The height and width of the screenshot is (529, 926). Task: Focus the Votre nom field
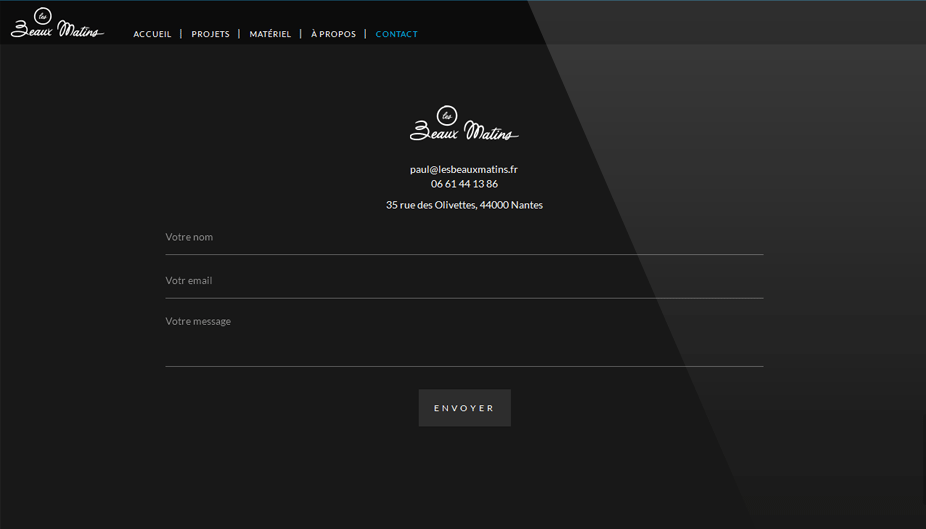[464, 239]
